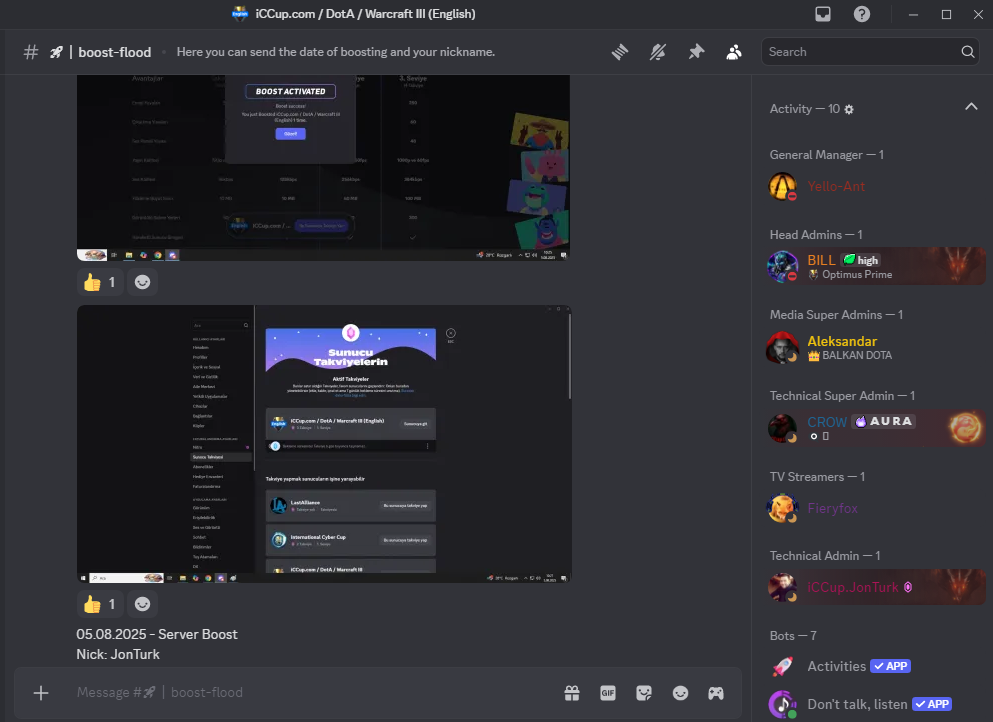Open Fieryfox member profile
Screen dimensions: 993x722
(x=876, y=509)
